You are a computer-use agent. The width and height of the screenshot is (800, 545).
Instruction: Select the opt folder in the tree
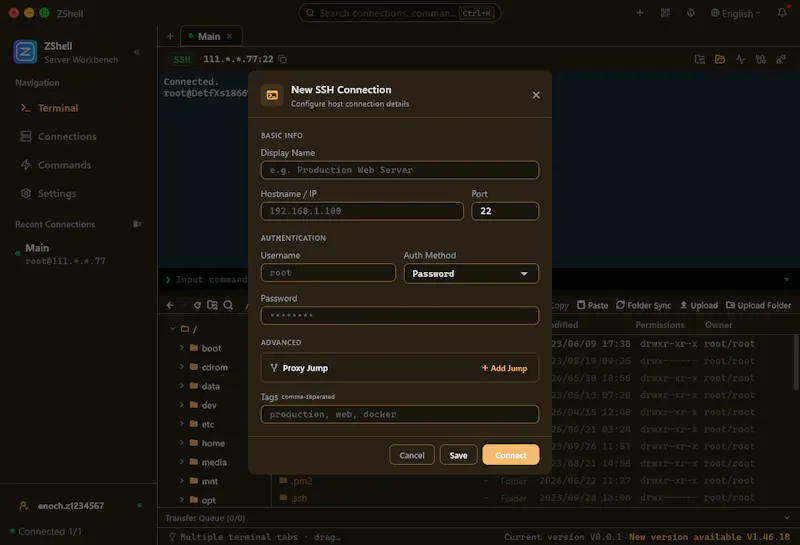tap(208, 500)
